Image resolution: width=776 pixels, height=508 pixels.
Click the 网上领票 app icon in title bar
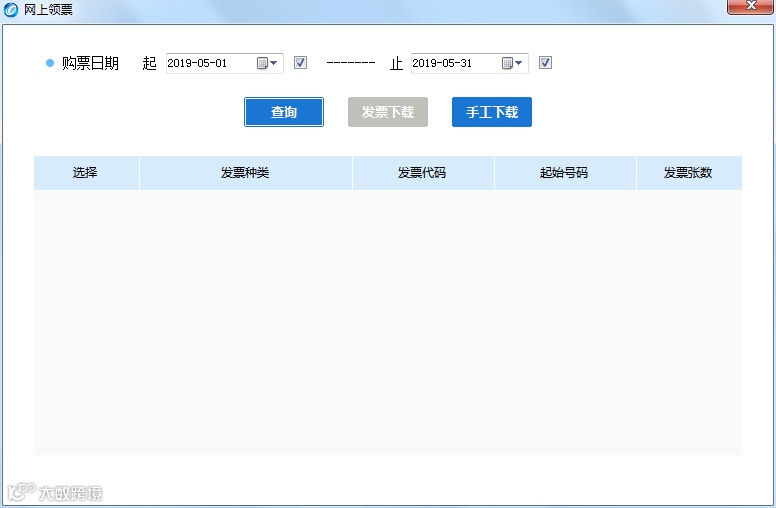(x=10, y=9)
